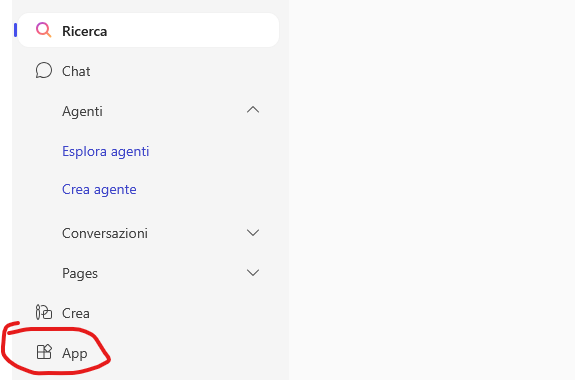
Task: Click the Chat speech bubble icon
Action: (44, 70)
